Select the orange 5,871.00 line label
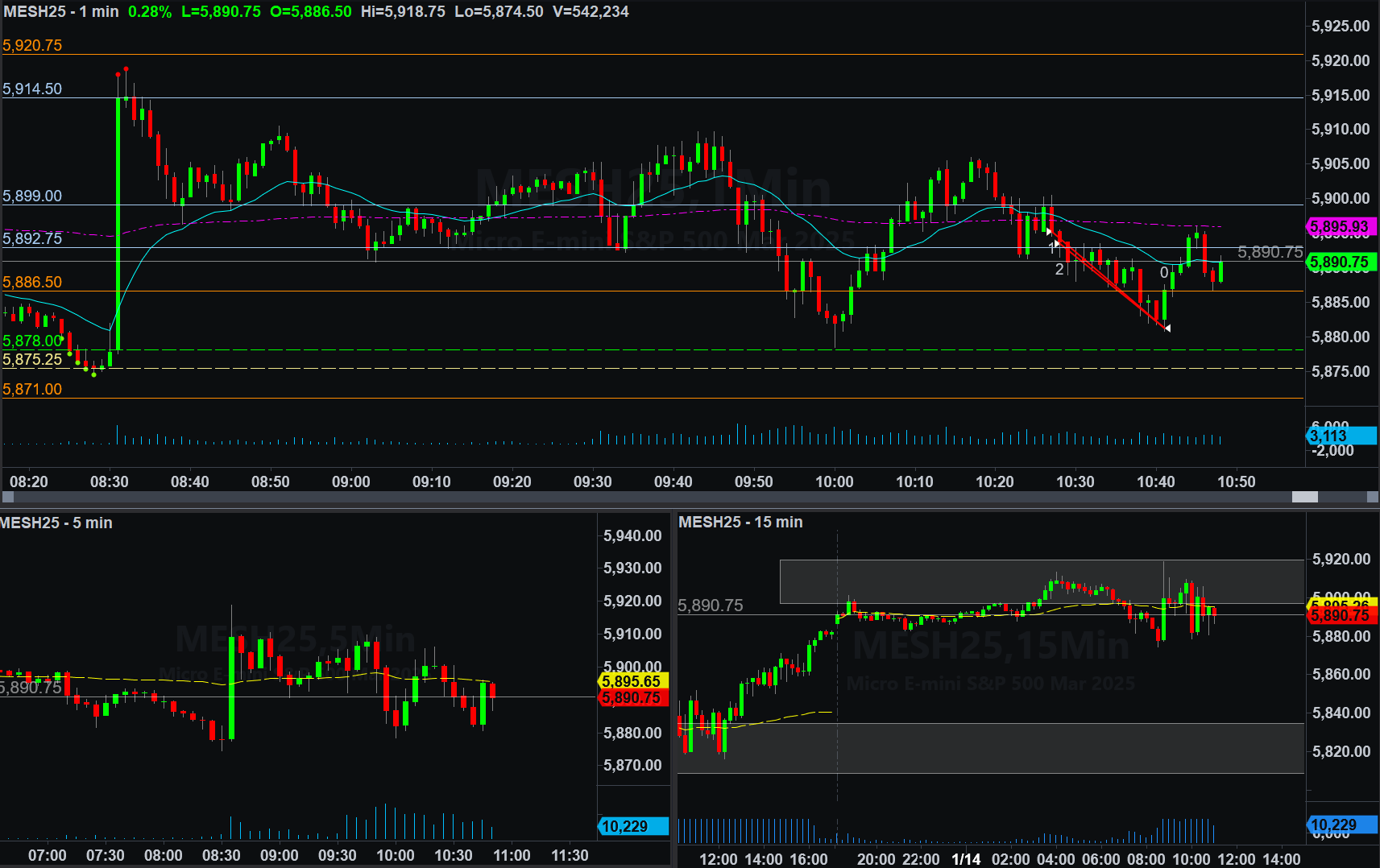The width and height of the screenshot is (1380, 868). pos(32,389)
